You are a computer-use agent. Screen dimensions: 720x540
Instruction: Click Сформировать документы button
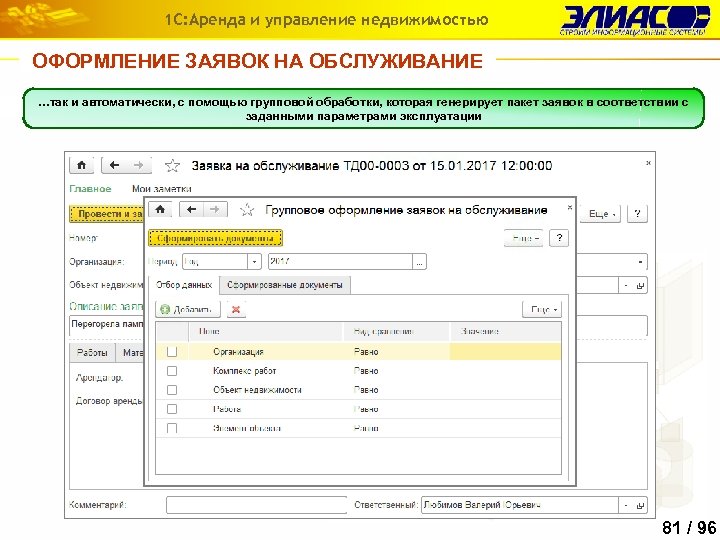coord(215,238)
